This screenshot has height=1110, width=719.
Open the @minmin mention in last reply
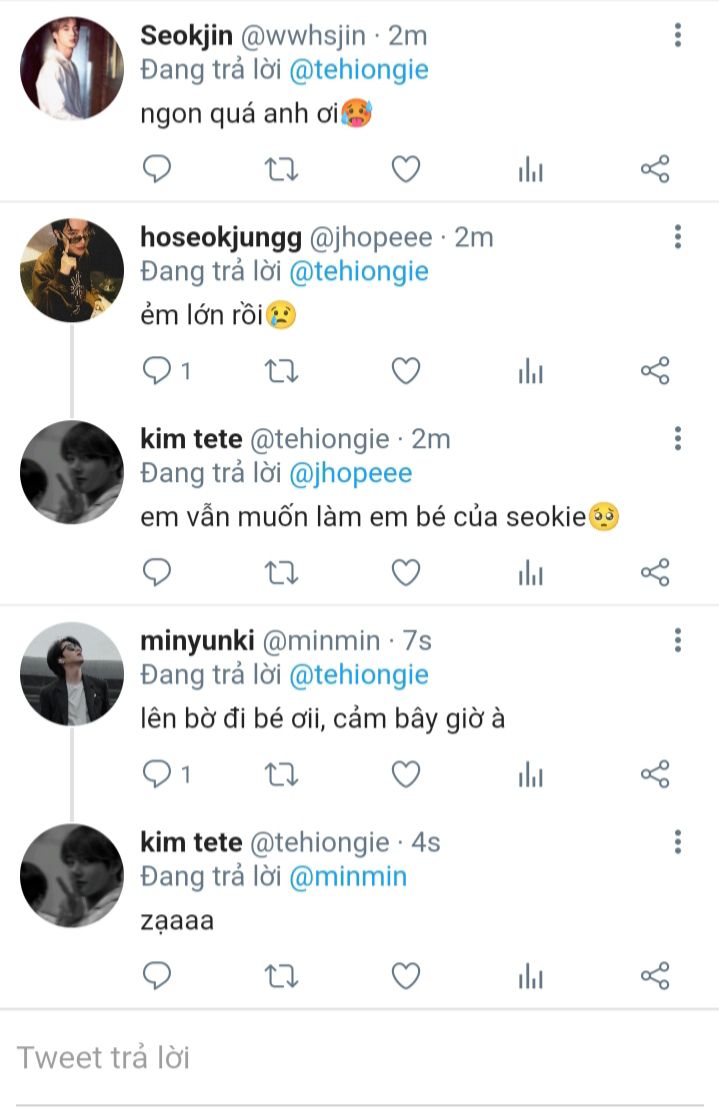pos(348,877)
